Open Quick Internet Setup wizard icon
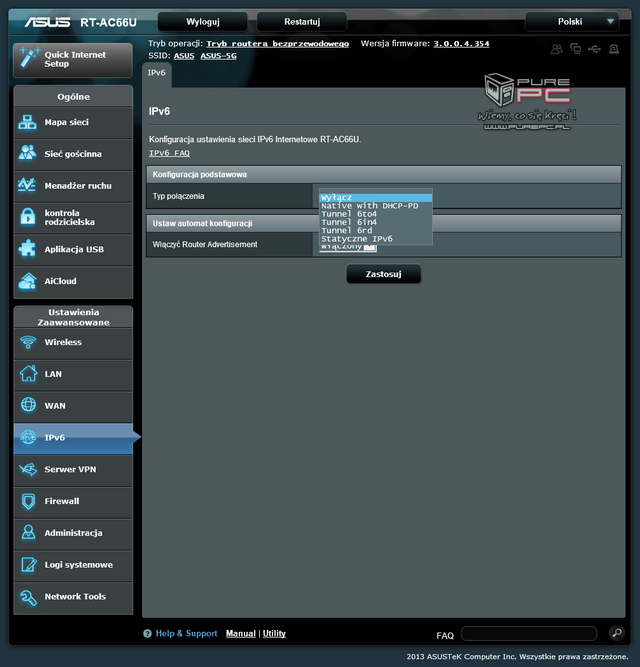The height and width of the screenshot is (667, 640). pos(29,58)
